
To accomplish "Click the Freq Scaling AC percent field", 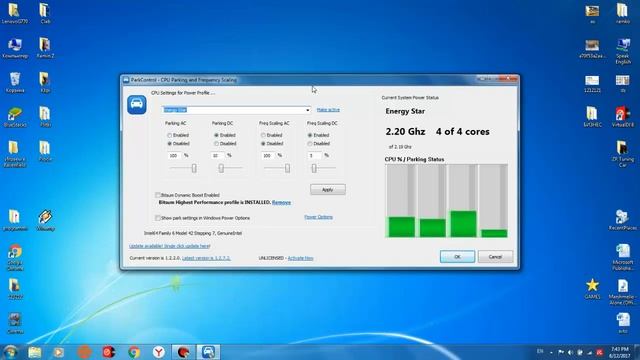I will click(x=268, y=156).
